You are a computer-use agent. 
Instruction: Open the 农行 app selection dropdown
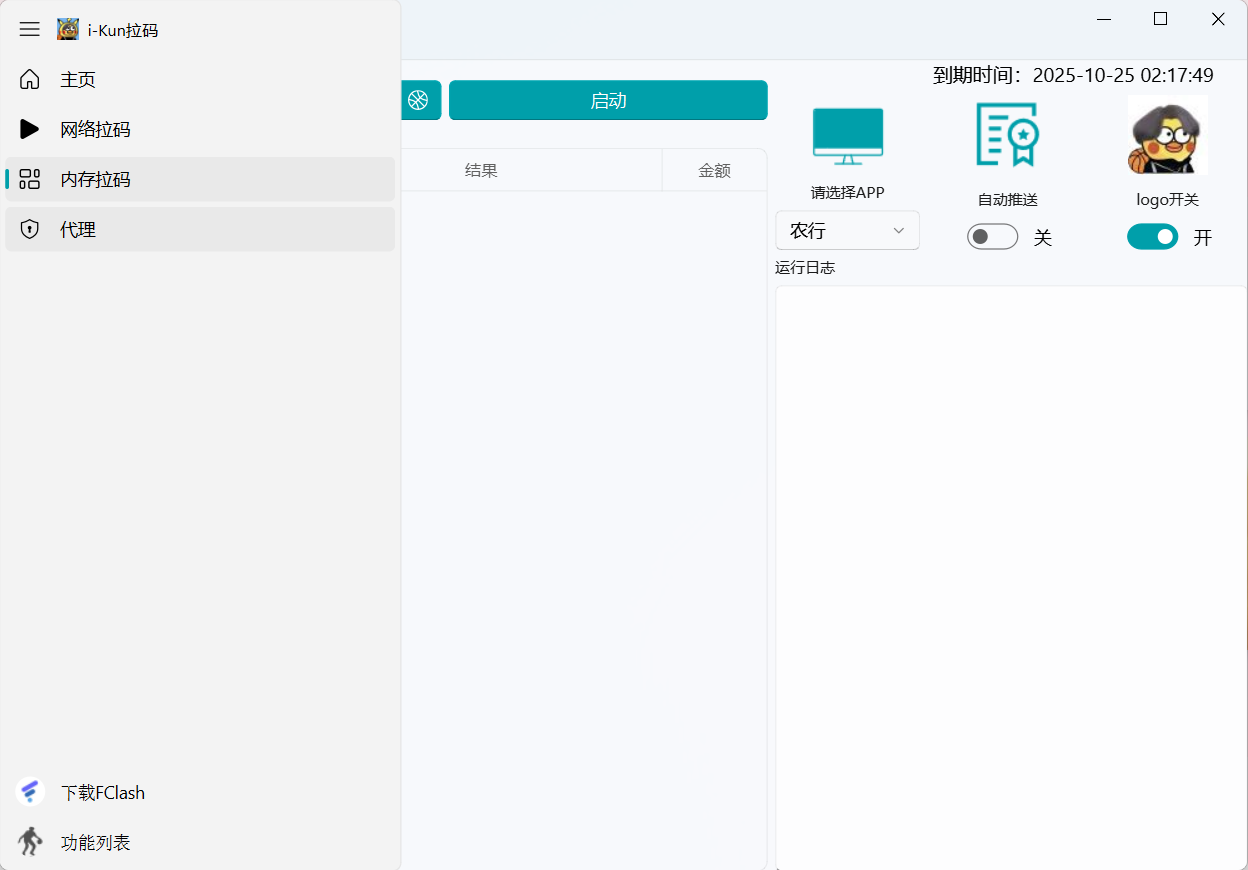point(847,231)
